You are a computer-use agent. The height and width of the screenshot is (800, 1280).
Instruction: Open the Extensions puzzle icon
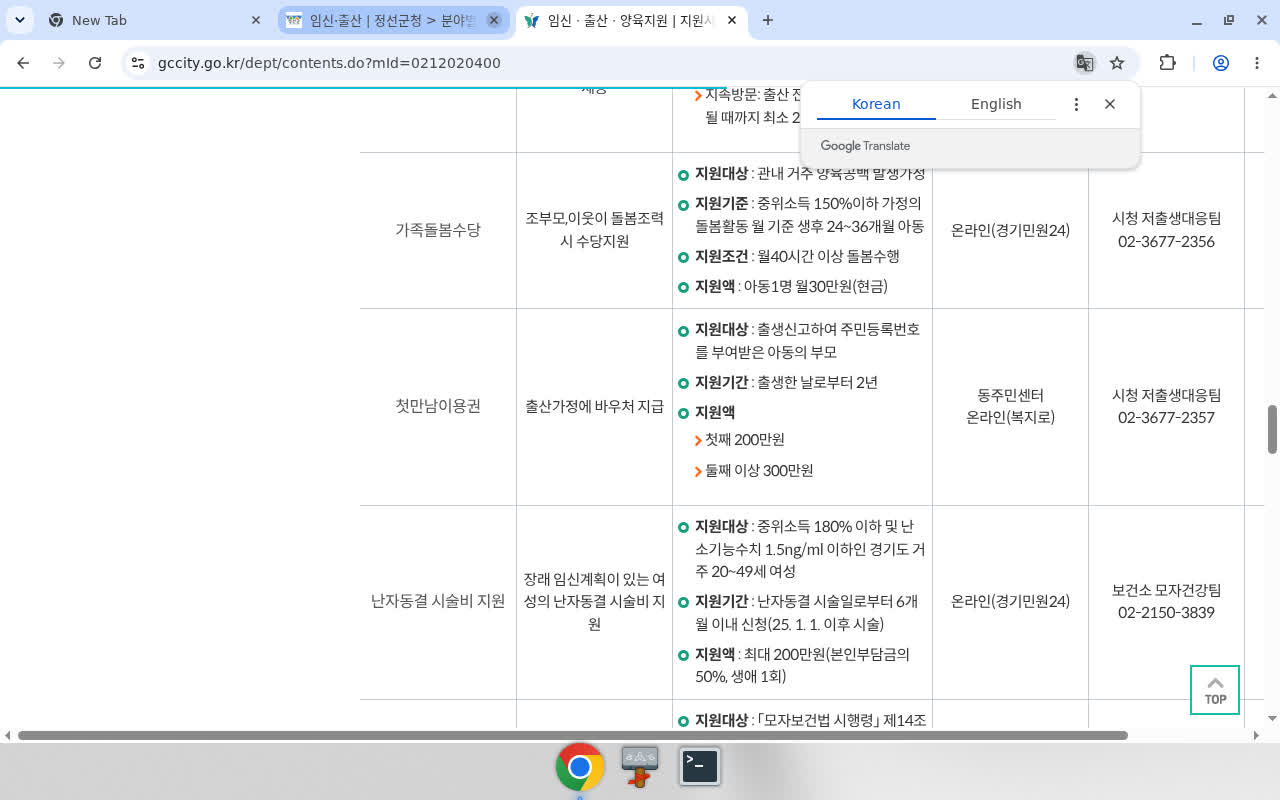pos(1167,63)
